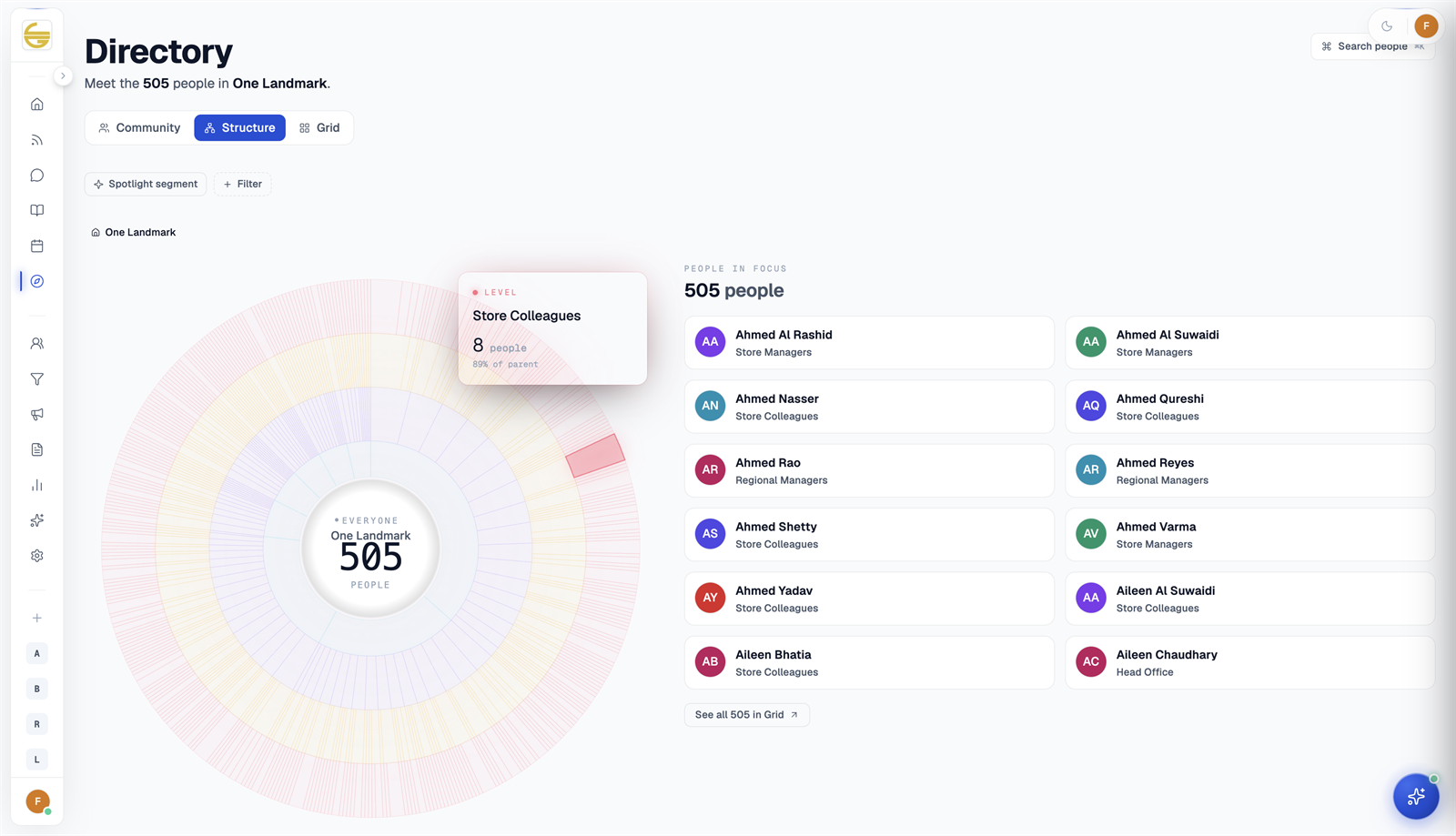Open the bottom-left user avatar F
Screen dimensions: 1456x836
[x=37, y=801]
